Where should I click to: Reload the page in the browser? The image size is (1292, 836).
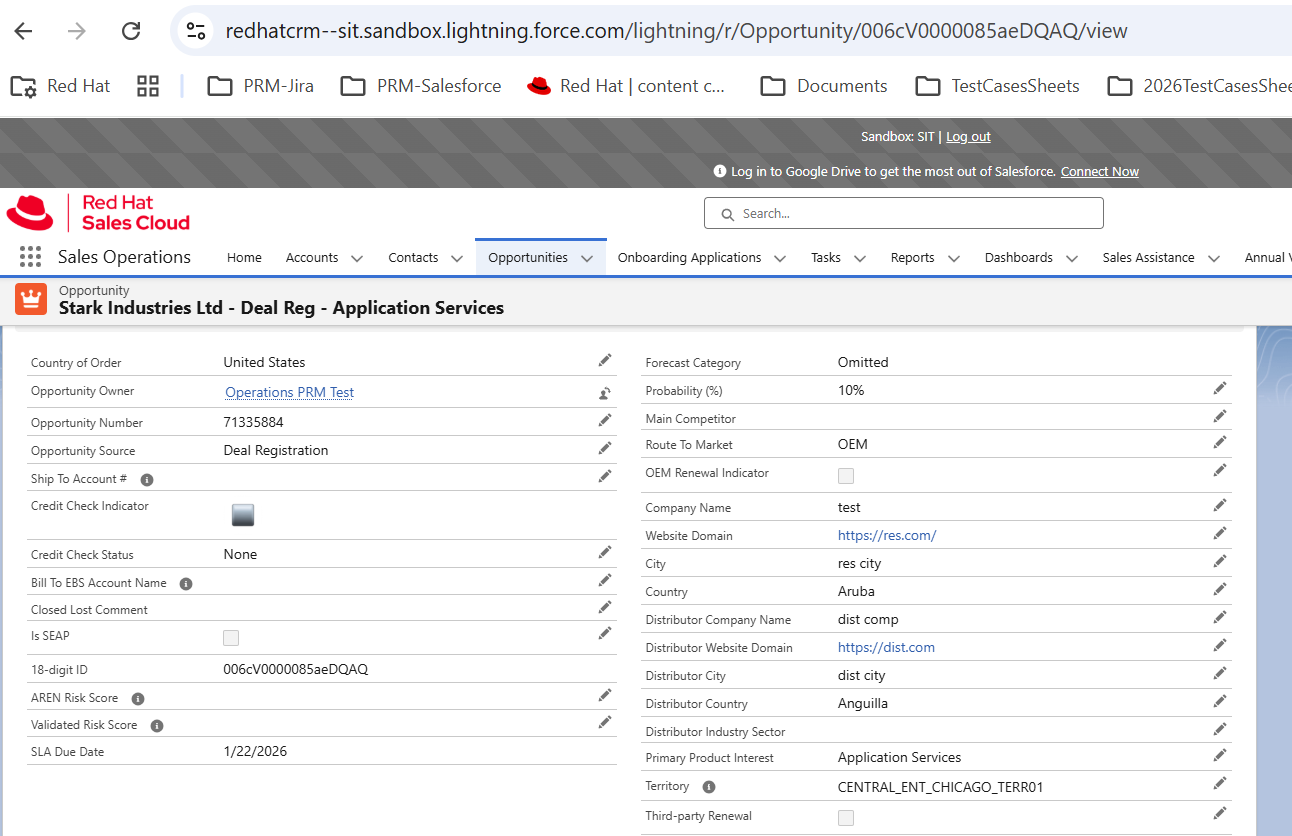click(131, 31)
